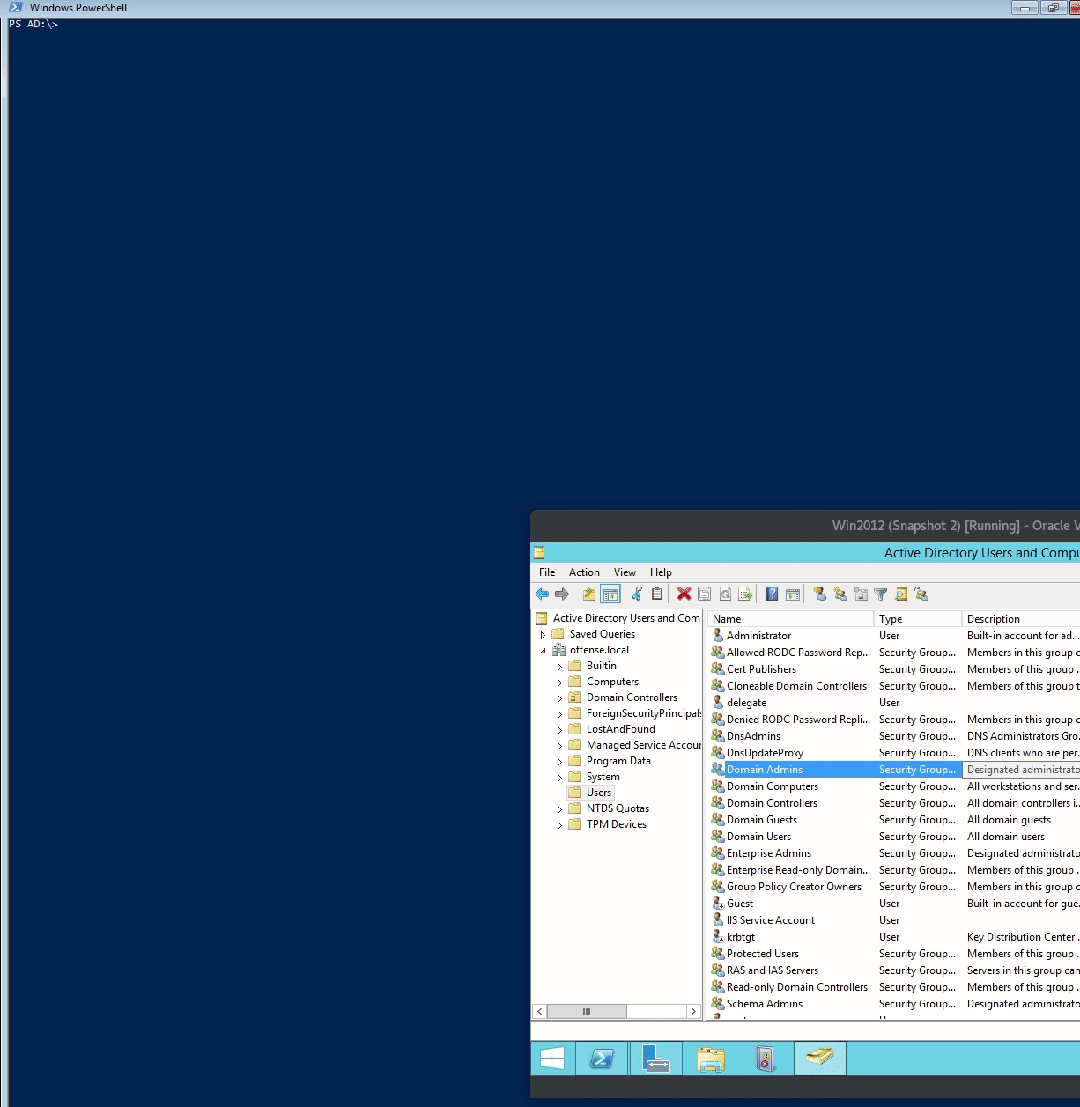
Task: Click the Find objects magnifier icon
Action: [x=901, y=594]
